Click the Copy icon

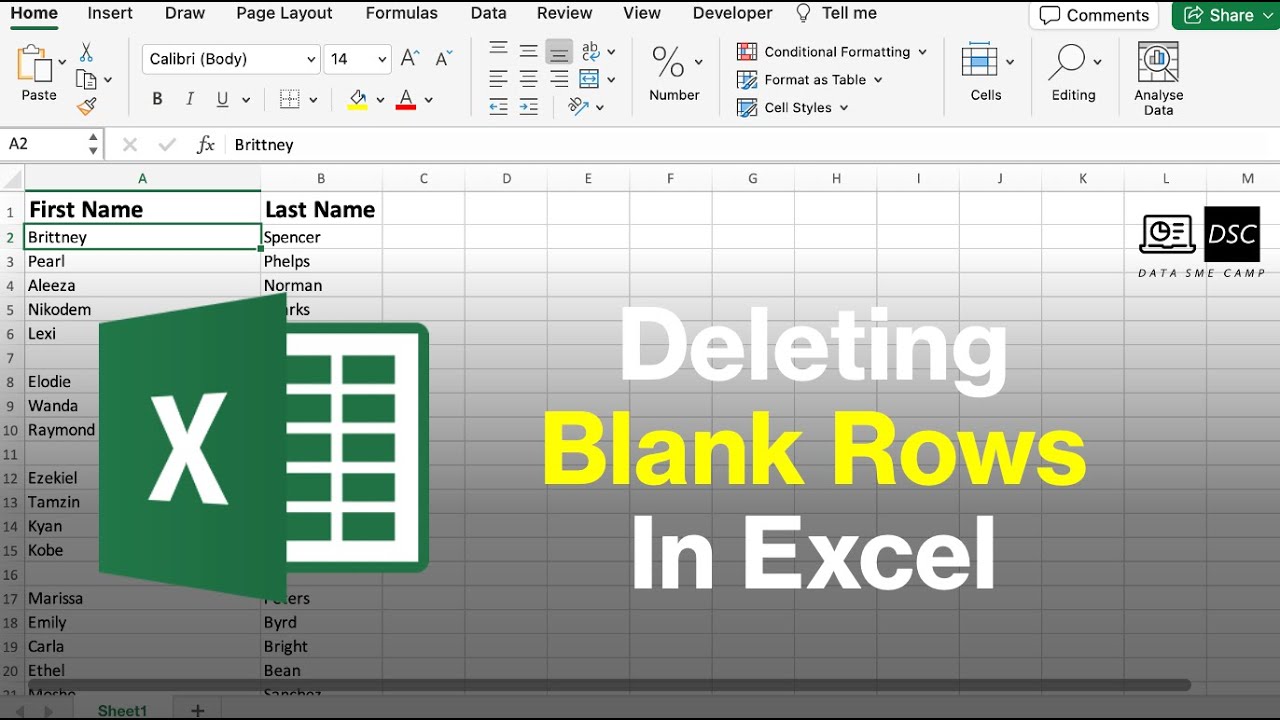click(86, 80)
